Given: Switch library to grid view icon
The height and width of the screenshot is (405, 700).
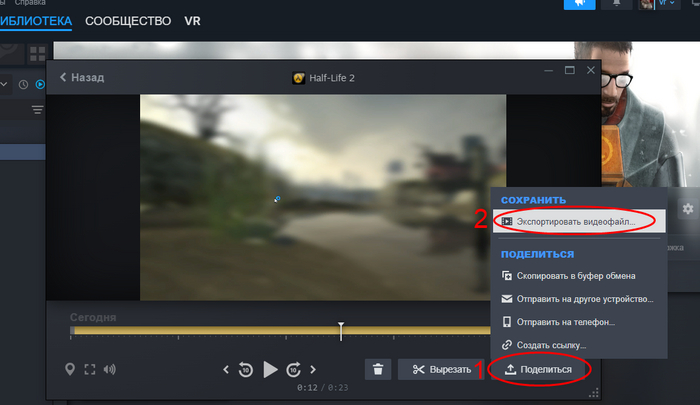Looking at the screenshot, I should click(38, 54).
